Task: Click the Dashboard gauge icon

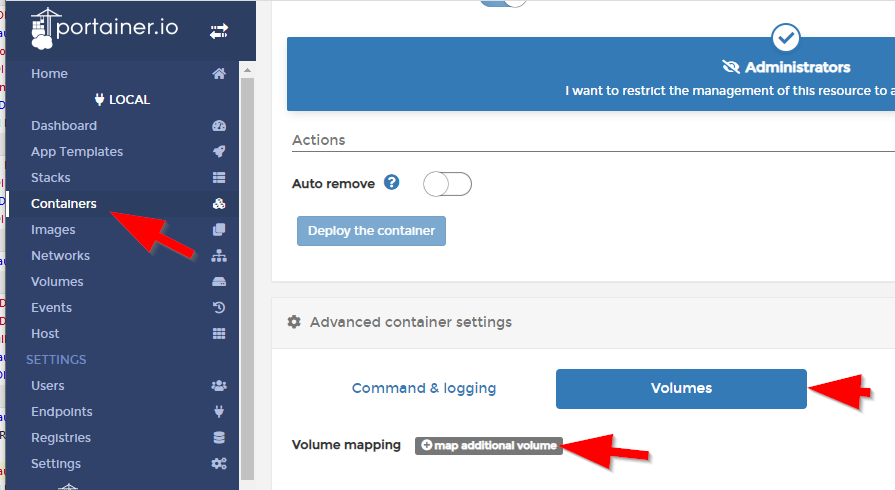Action: (x=219, y=126)
